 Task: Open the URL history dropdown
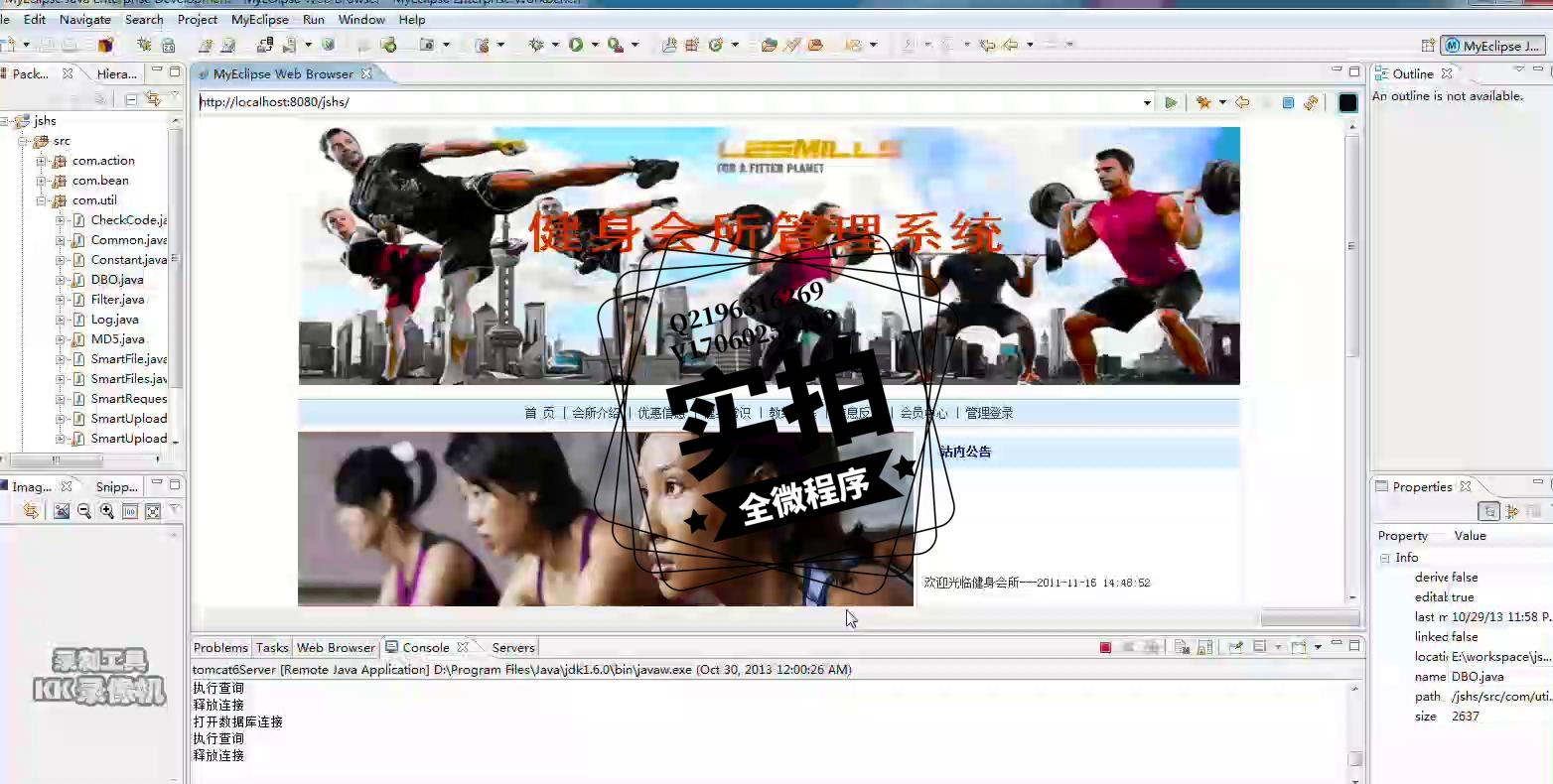[x=1147, y=102]
